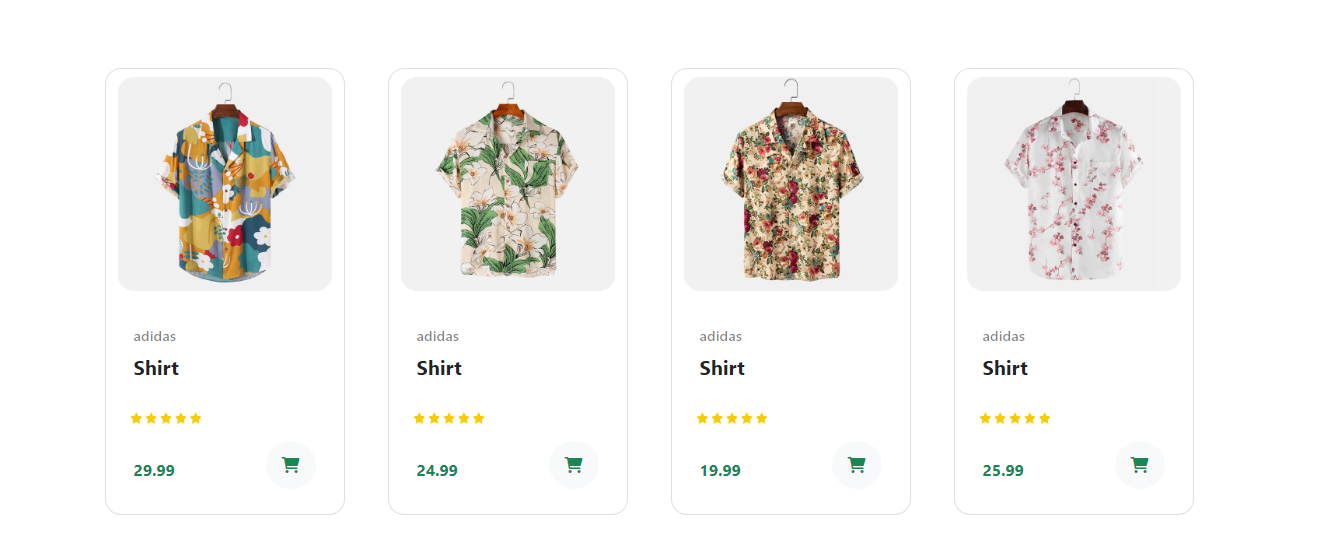This screenshot has width=1343, height=544.
Task: Click the Shirt title above 25.99
Action: pyautogui.click(x=1005, y=368)
